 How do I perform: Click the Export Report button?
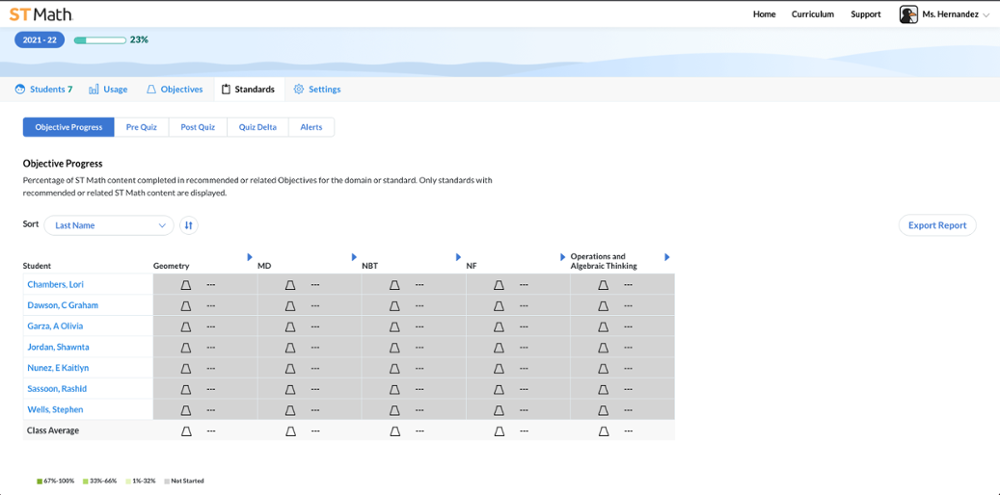[936, 225]
